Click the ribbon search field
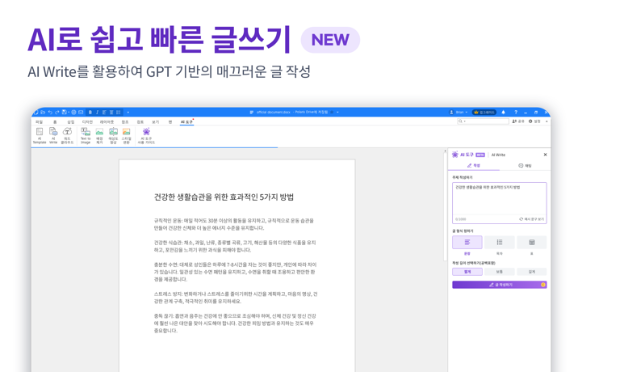The width and height of the screenshot is (618, 379). click(x=483, y=121)
